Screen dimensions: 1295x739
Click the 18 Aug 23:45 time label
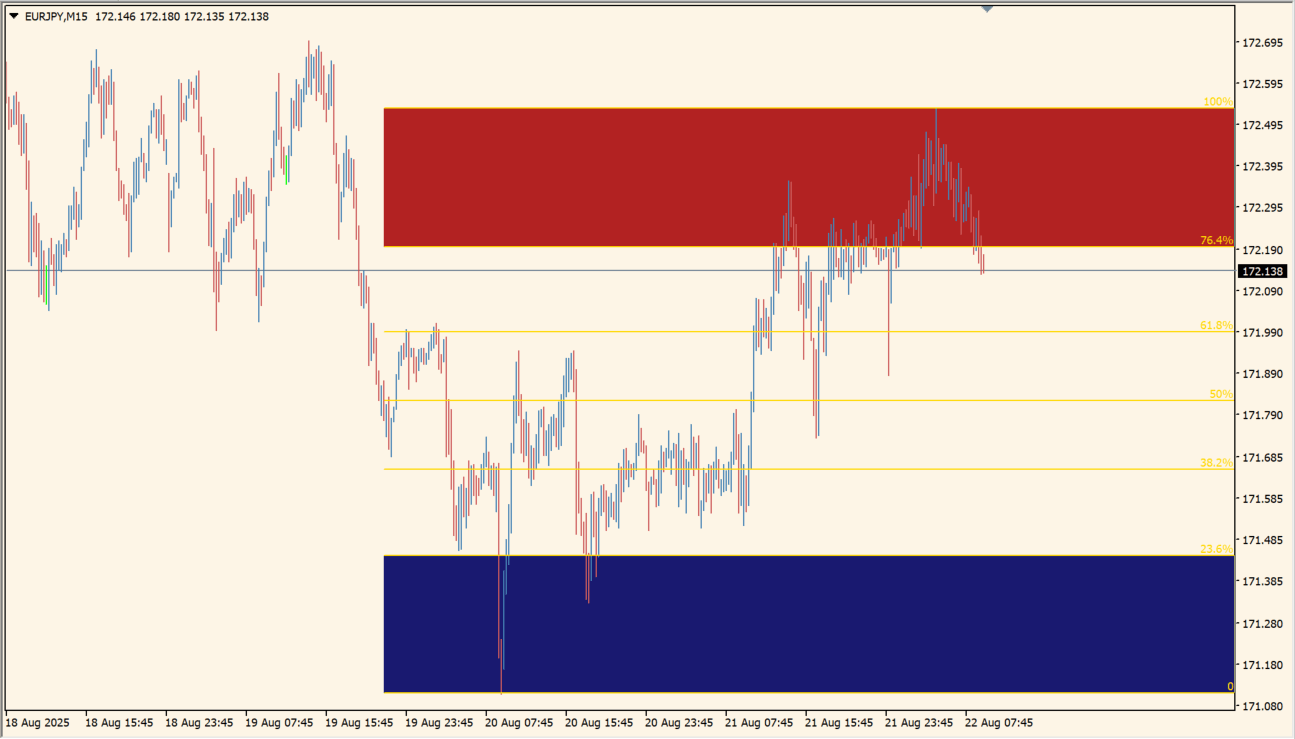(x=199, y=722)
